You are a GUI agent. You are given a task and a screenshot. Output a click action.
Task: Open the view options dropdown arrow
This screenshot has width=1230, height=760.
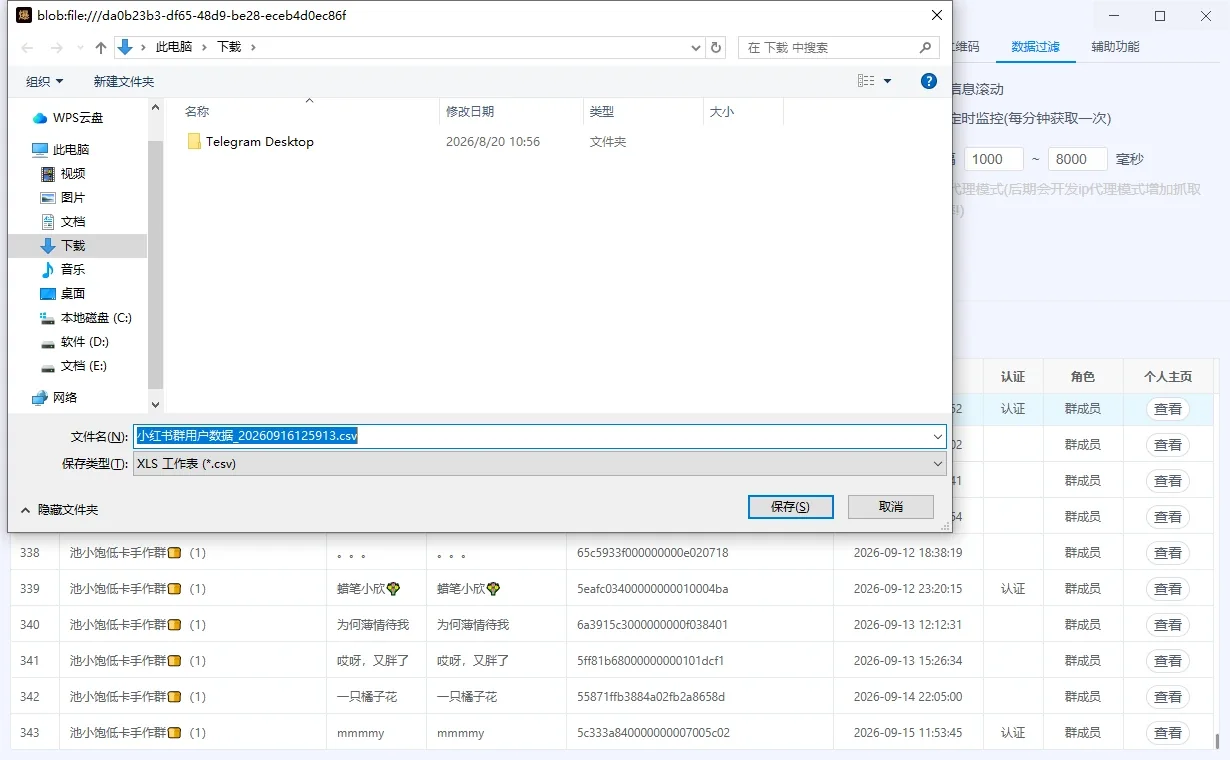click(888, 81)
